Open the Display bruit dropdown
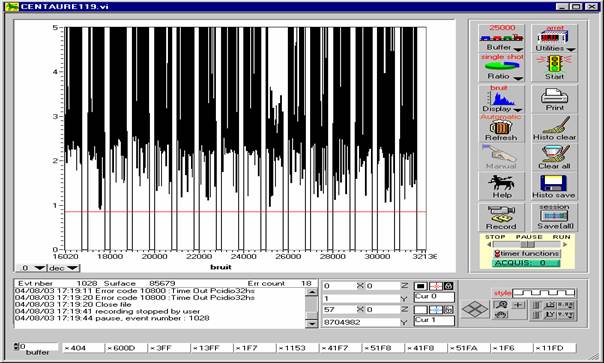Viewport: 604px width, 363px height. pyautogui.click(x=518, y=110)
